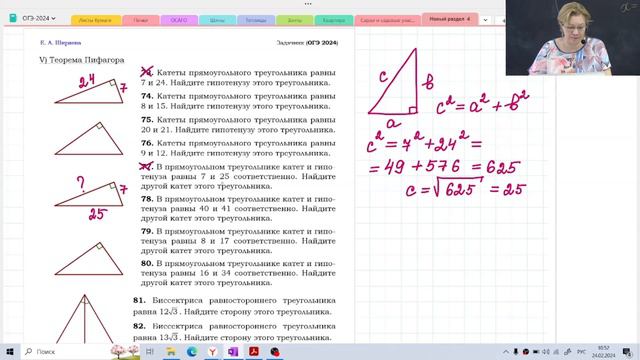Click the heading V) Теорема Пифагора

pos(82,60)
